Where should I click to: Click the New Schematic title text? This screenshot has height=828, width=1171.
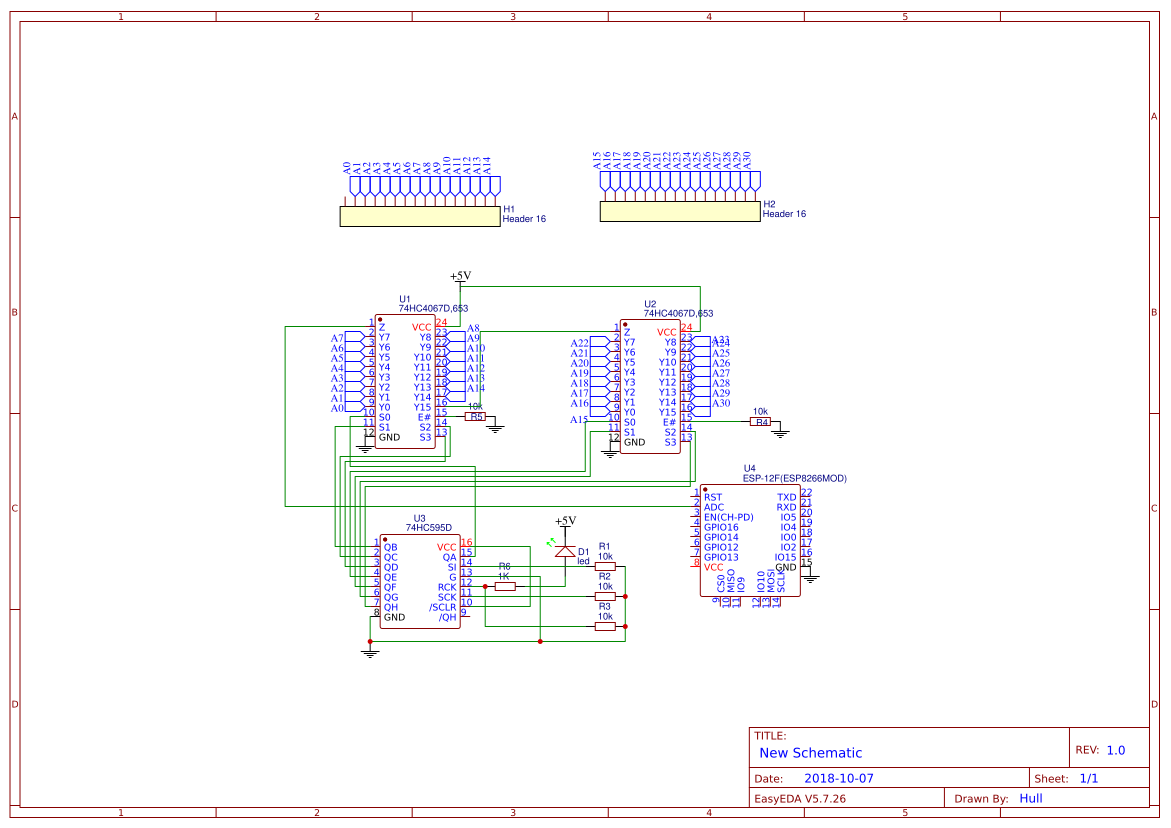[x=810, y=753]
